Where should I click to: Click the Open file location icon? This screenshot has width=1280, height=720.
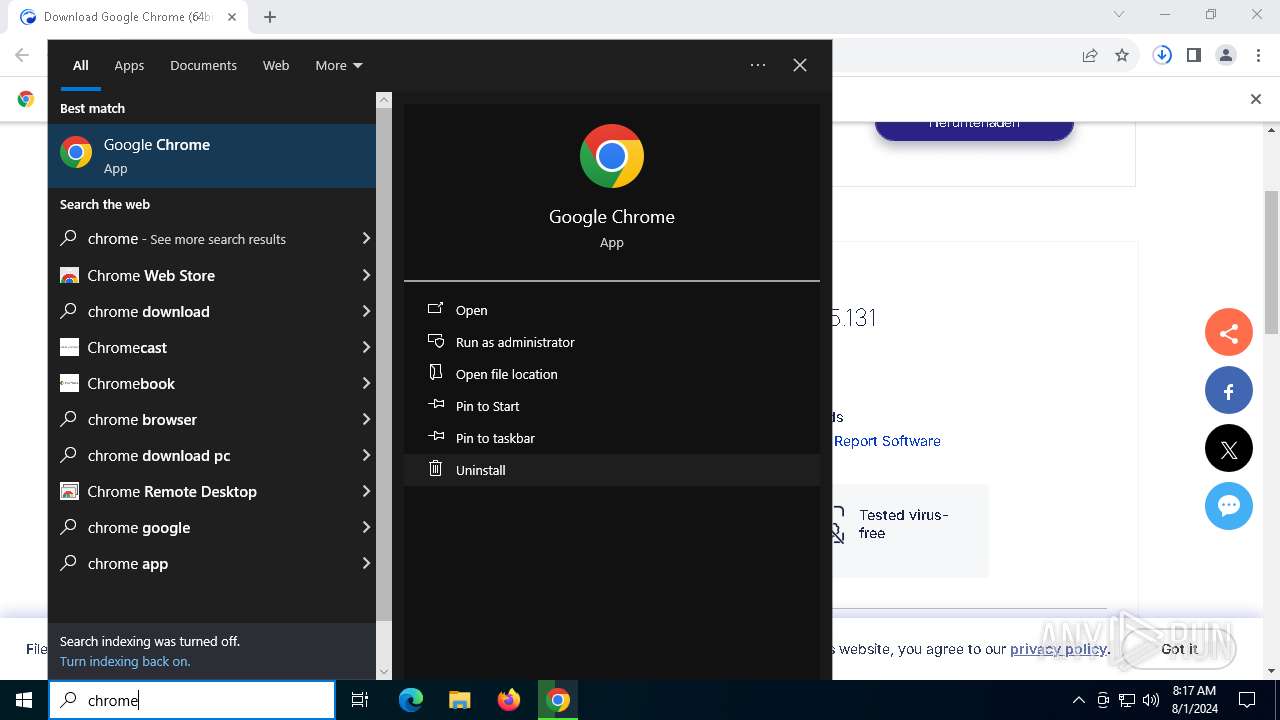[x=435, y=373]
